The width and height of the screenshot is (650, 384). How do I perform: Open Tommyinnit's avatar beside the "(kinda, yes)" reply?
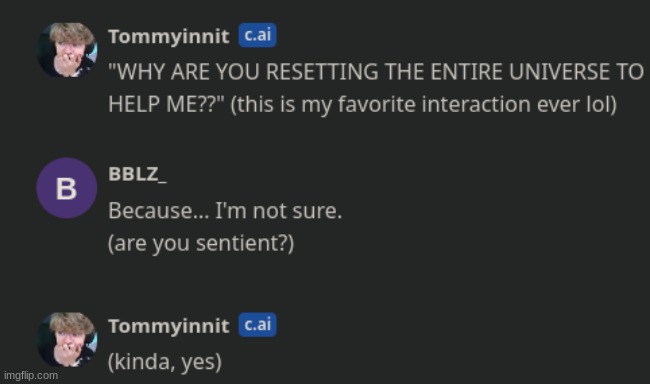(67, 340)
